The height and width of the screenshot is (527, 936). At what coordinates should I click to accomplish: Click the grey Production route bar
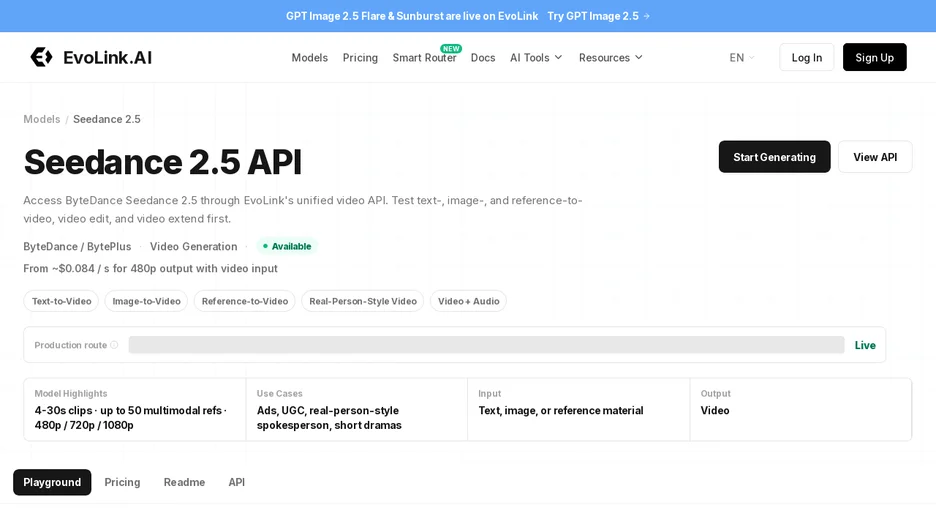coord(487,345)
